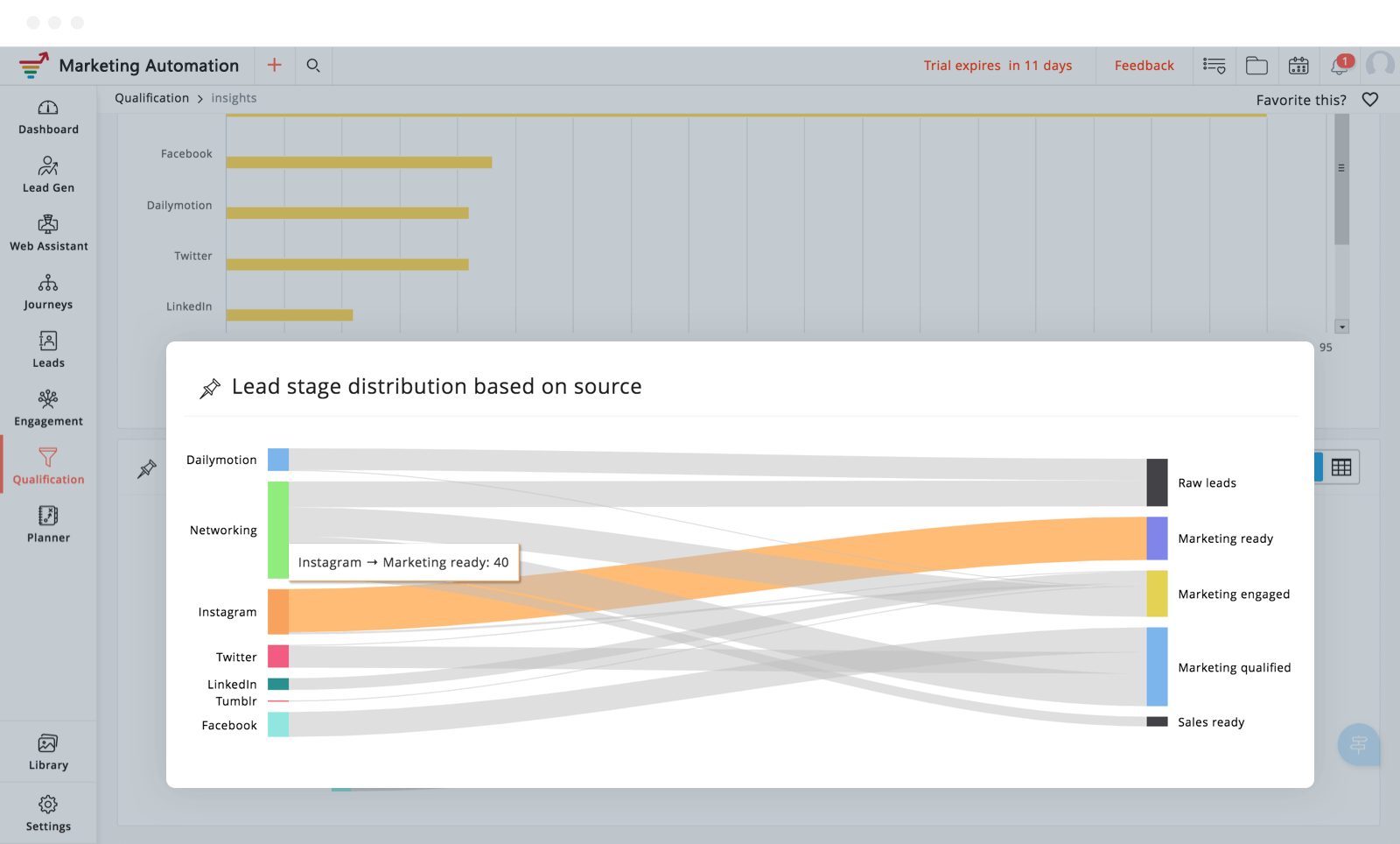Click the Dailymotion blue source node
The image size is (1400, 844).
coord(278,460)
